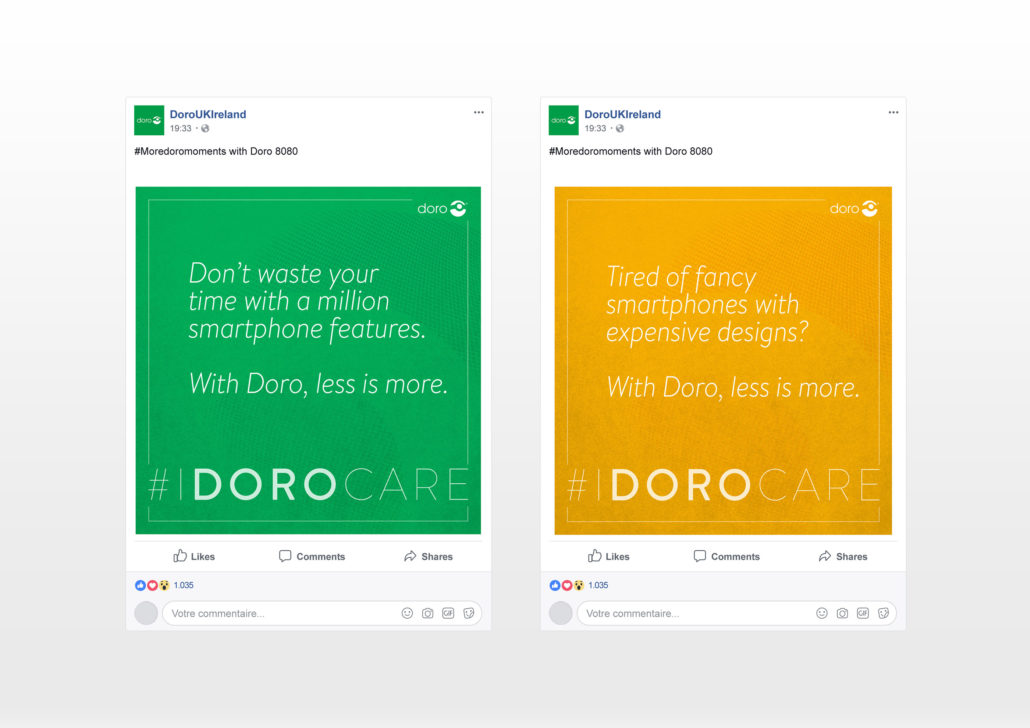Screen dimensions: 1030x728
Task: Open Comments on the yellow post
Action: tap(727, 557)
